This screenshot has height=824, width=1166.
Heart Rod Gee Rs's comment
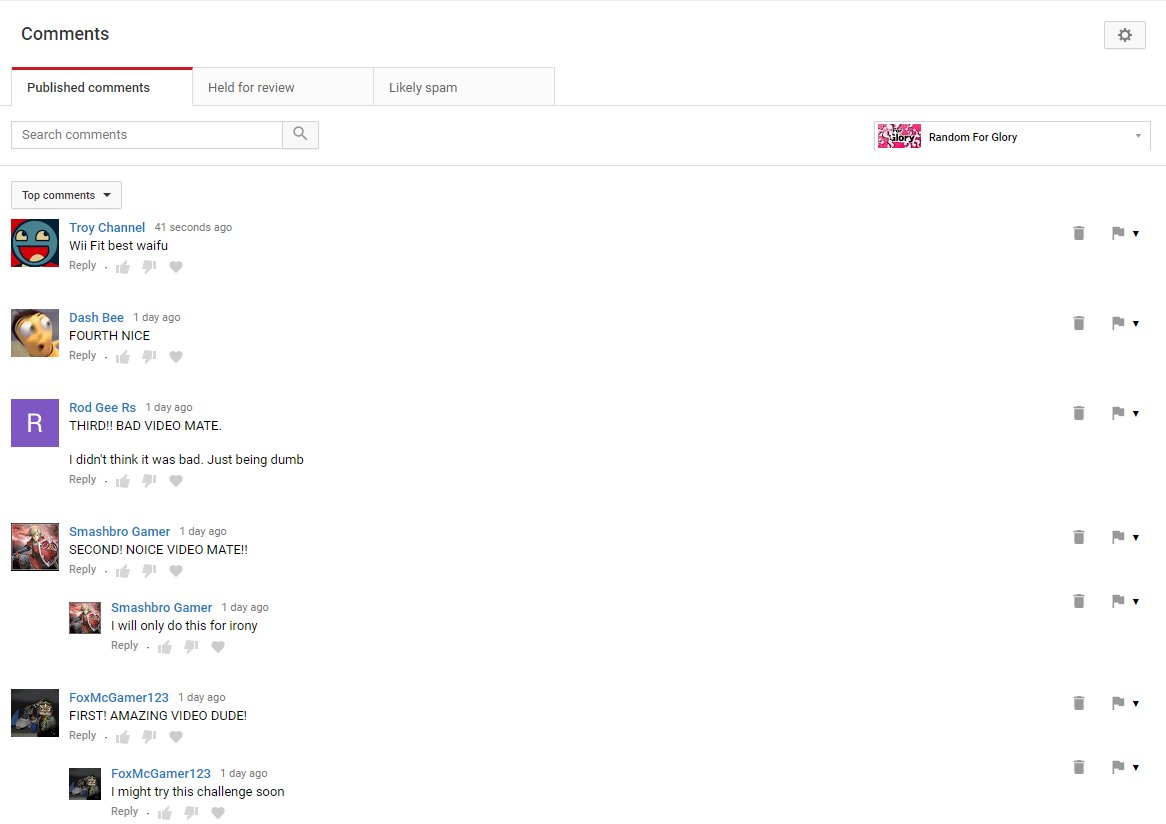pyautogui.click(x=175, y=481)
